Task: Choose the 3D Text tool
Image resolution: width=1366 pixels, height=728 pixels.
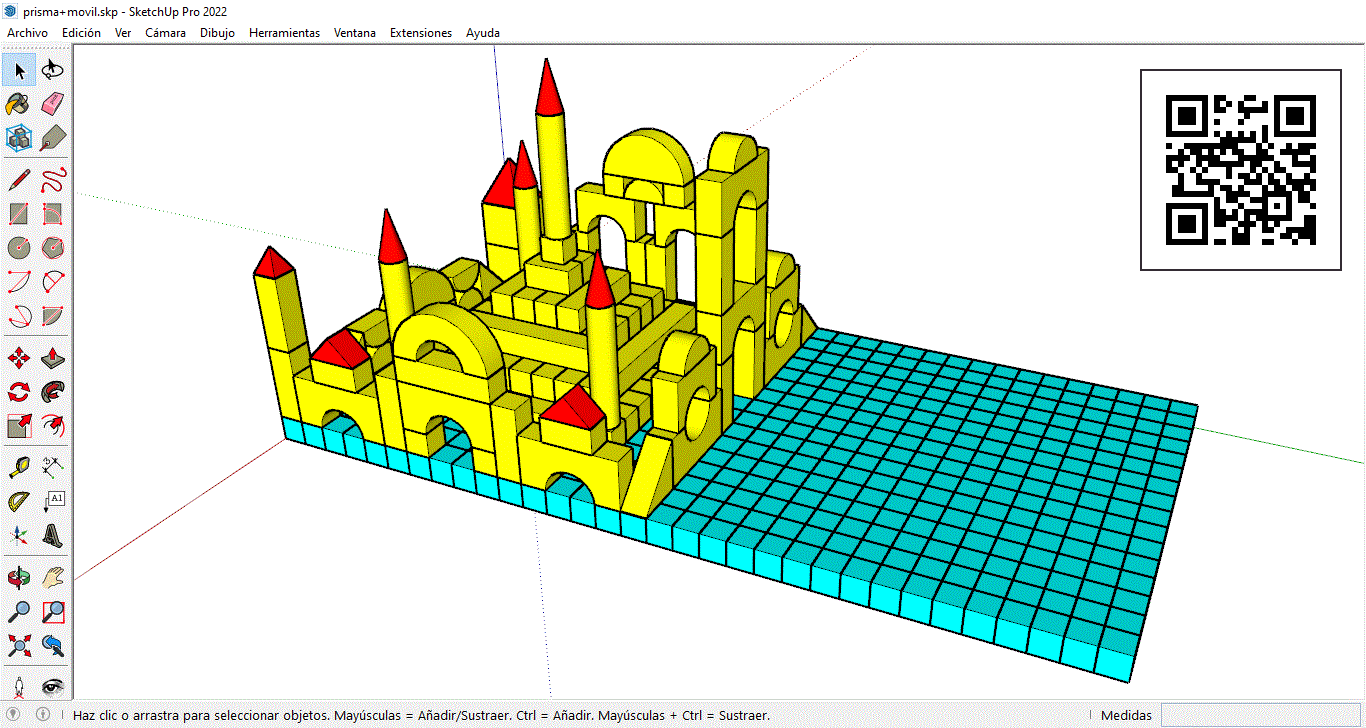Action: point(53,535)
